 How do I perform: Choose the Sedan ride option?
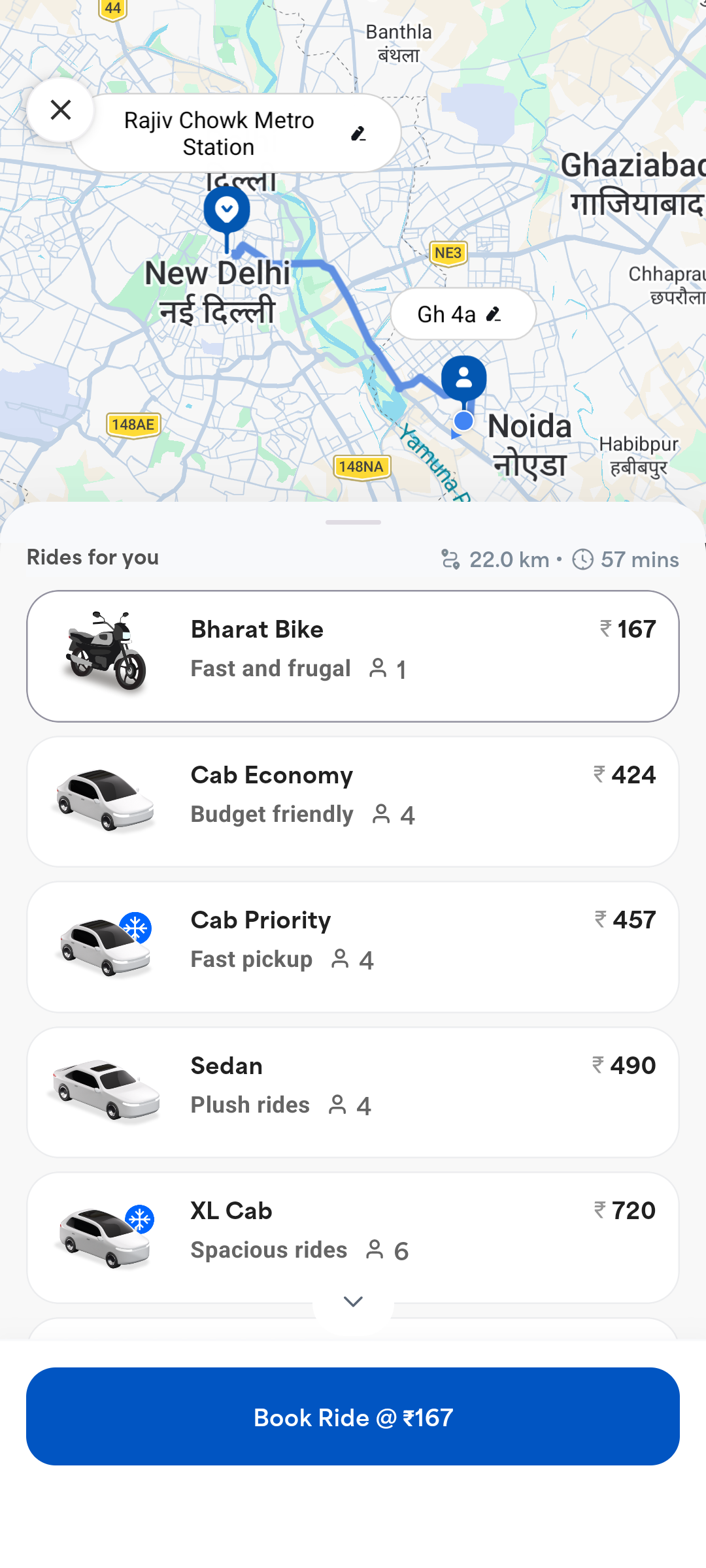[353, 1092]
